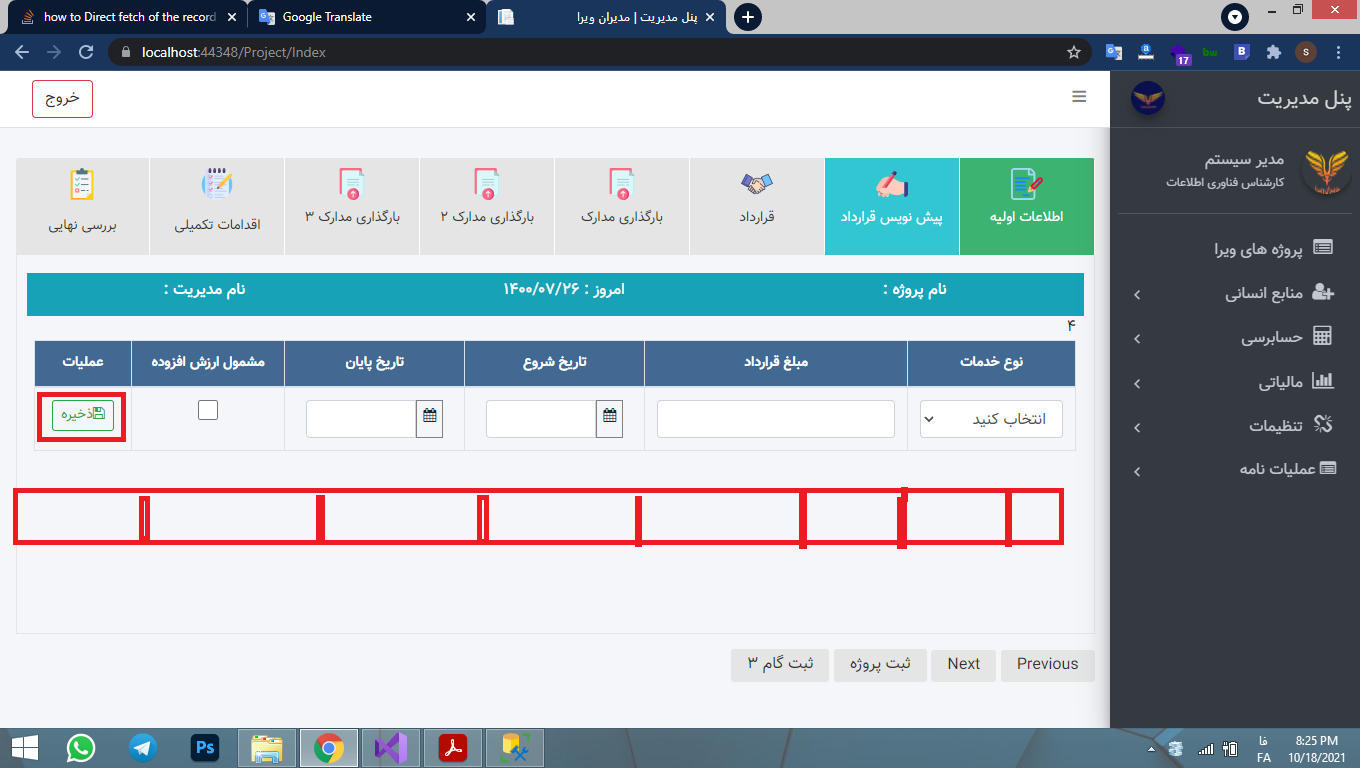Click the منابع انسانی user-plus icon
Screen dimensions: 1360x768
(1323, 292)
